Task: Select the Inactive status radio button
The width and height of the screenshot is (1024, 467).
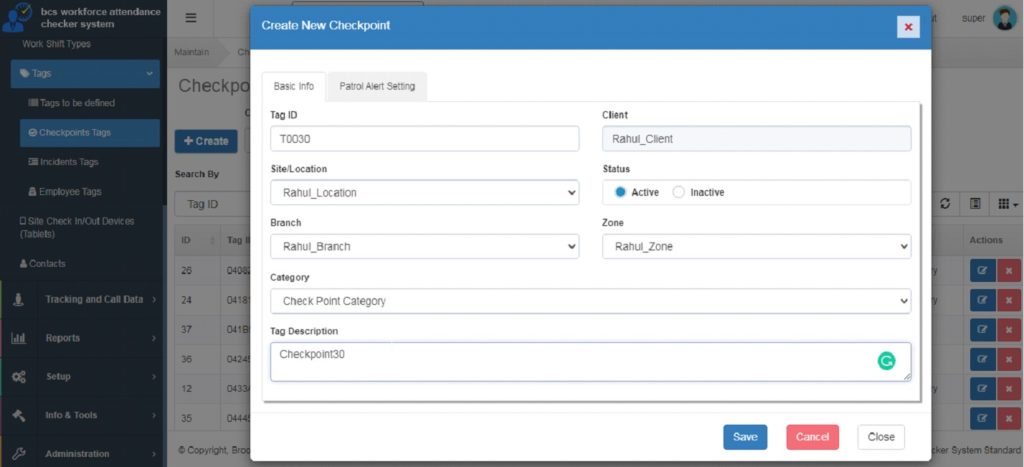Action: 679,192
